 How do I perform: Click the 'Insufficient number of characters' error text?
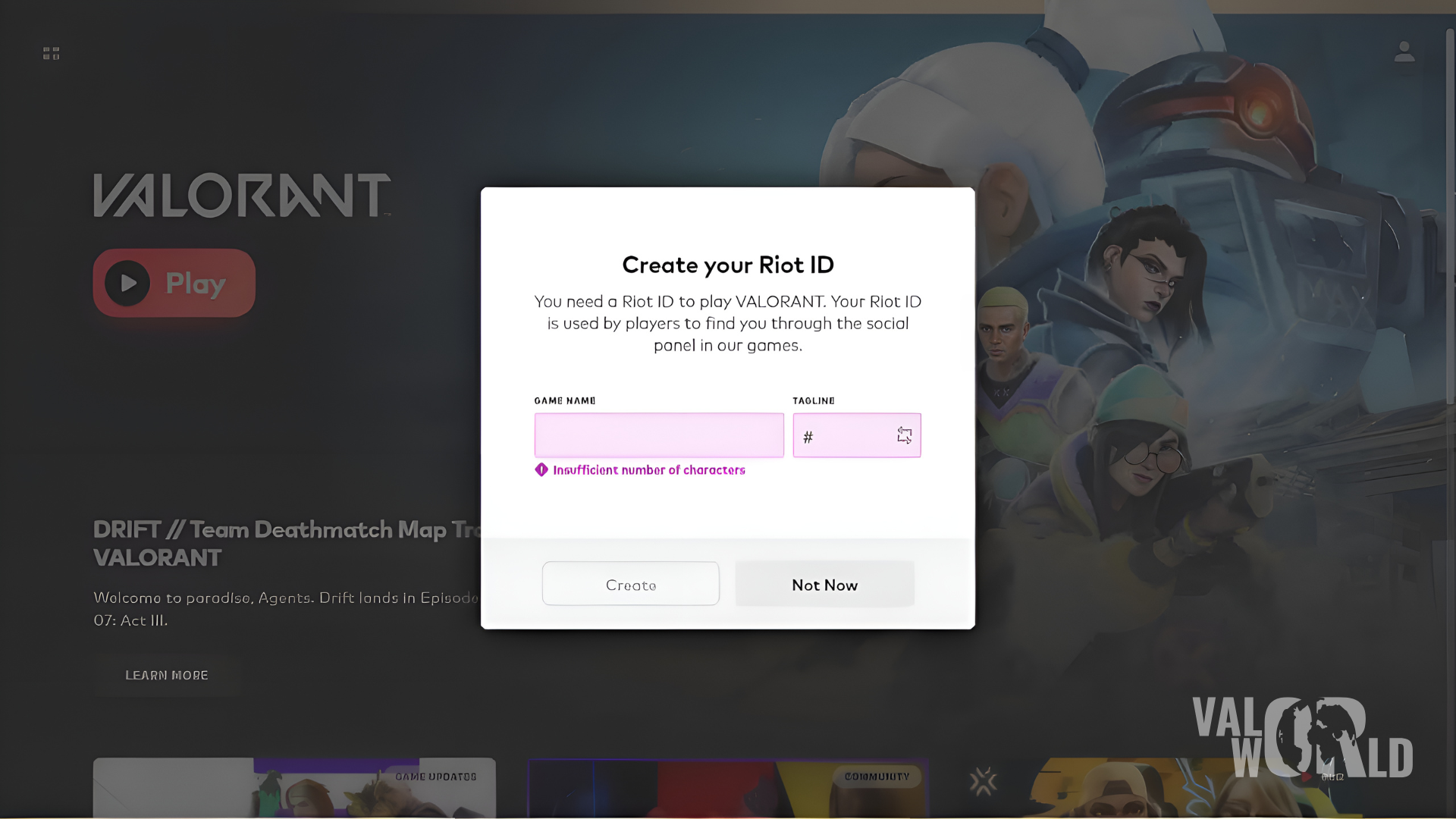coord(649,470)
